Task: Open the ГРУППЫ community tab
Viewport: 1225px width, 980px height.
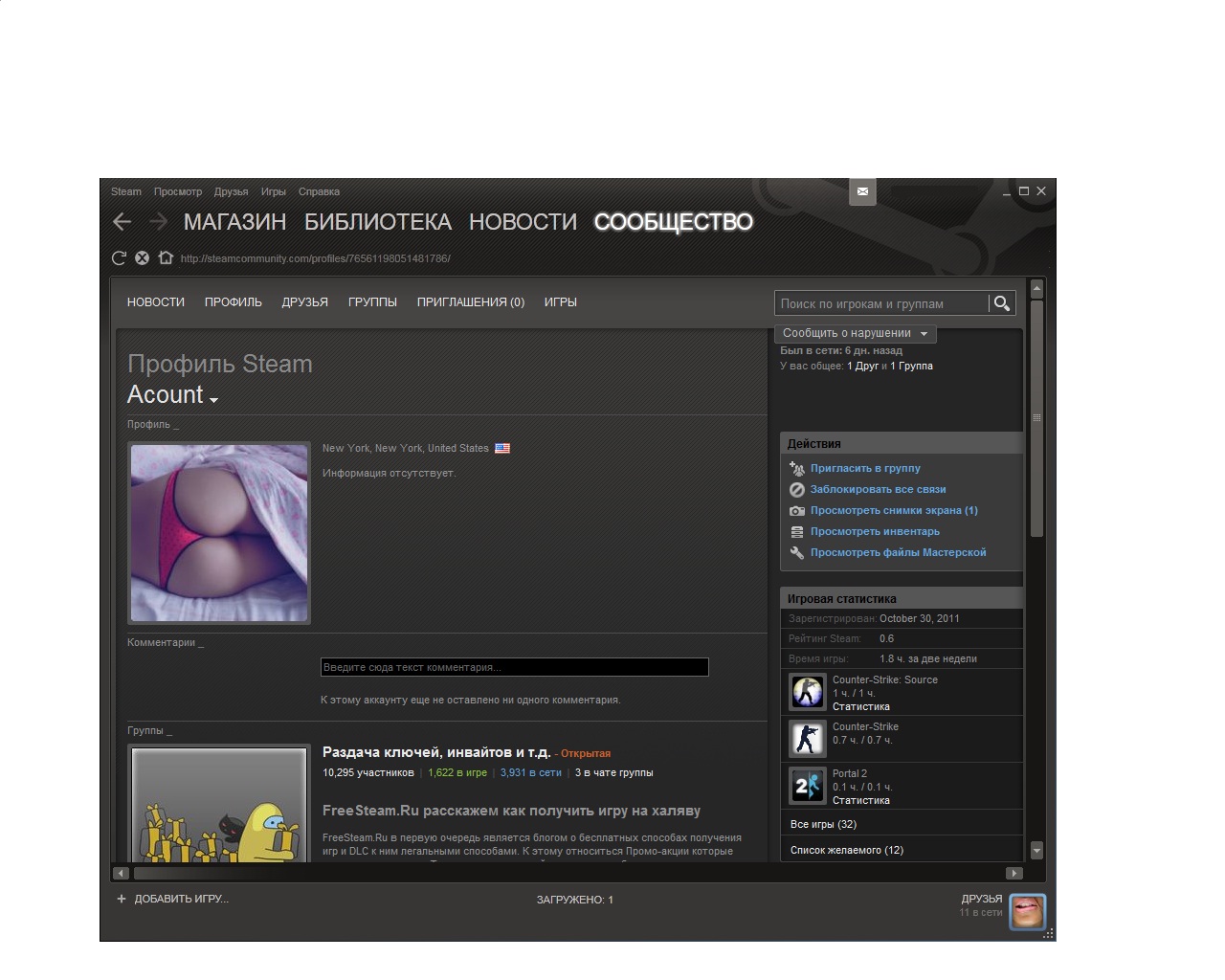Action: [x=372, y=301]
